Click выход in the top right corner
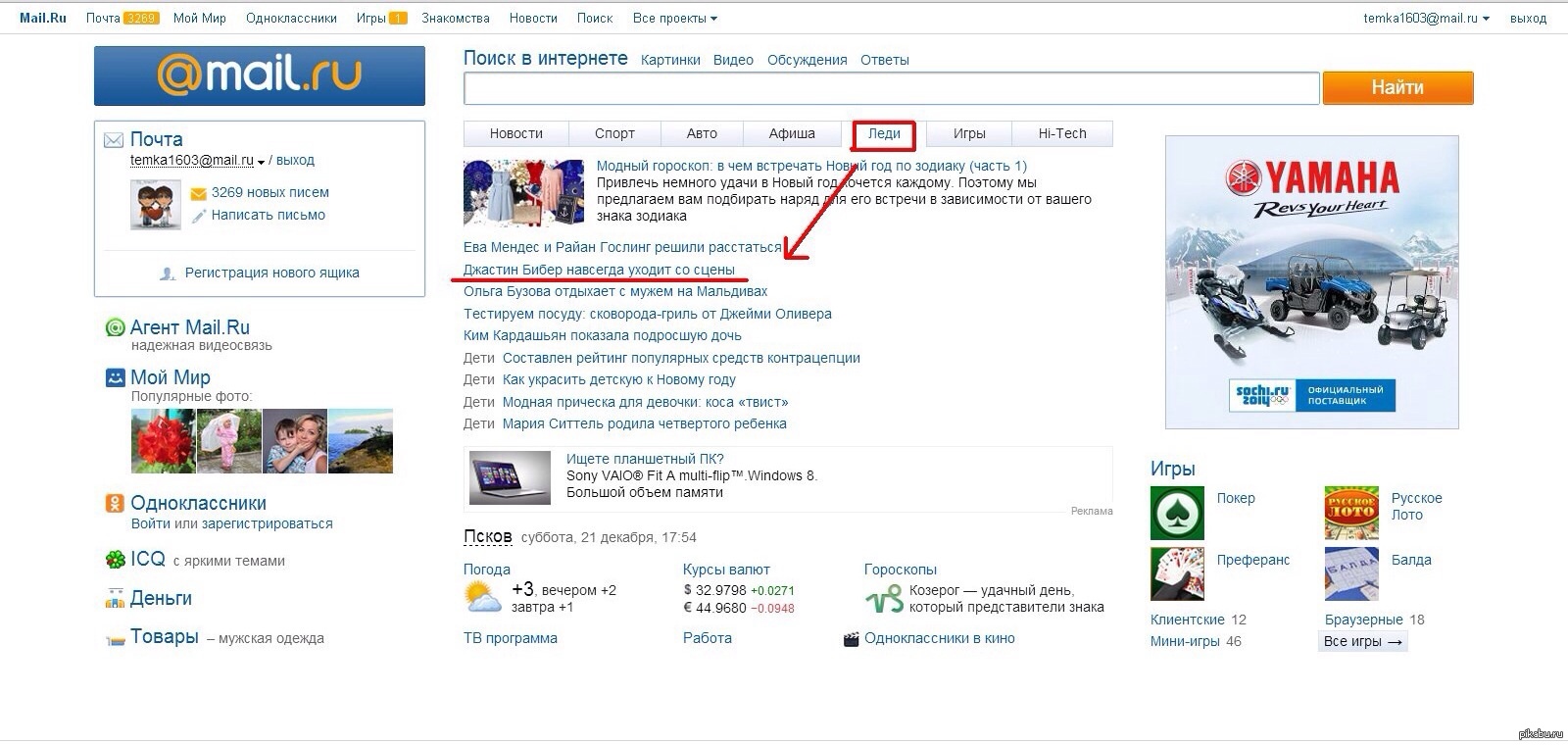This screenshot has height=745, width=1568. (x=1528, y=19)
